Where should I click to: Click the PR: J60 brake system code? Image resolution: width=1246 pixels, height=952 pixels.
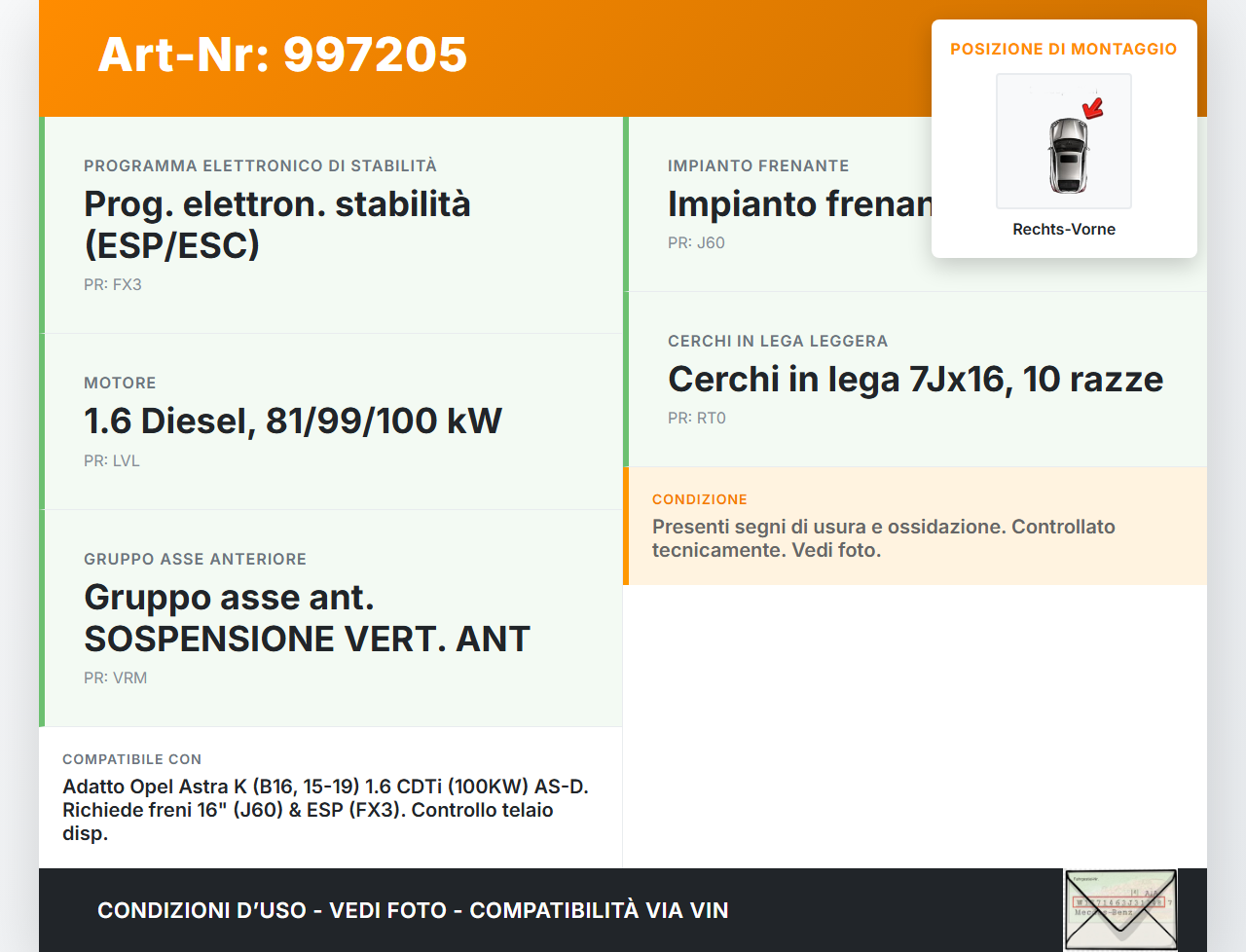(x=696, y=242)
